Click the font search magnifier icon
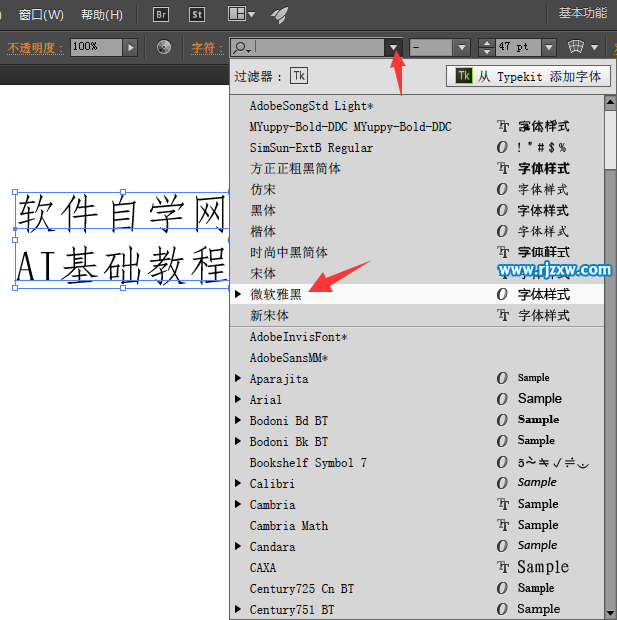The height and width of the screenshot is (620, 617). pos(241,47)
